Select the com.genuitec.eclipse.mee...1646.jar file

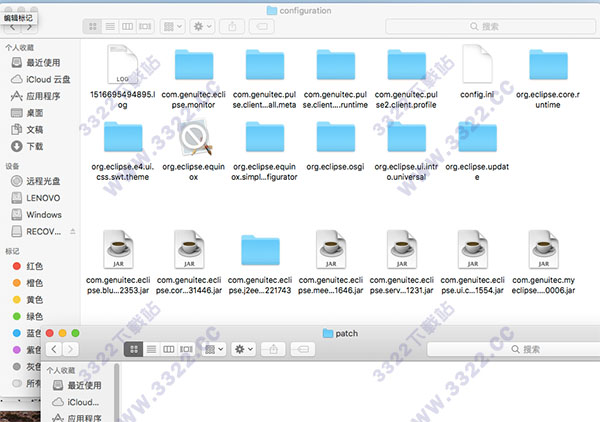pos(331,249)
